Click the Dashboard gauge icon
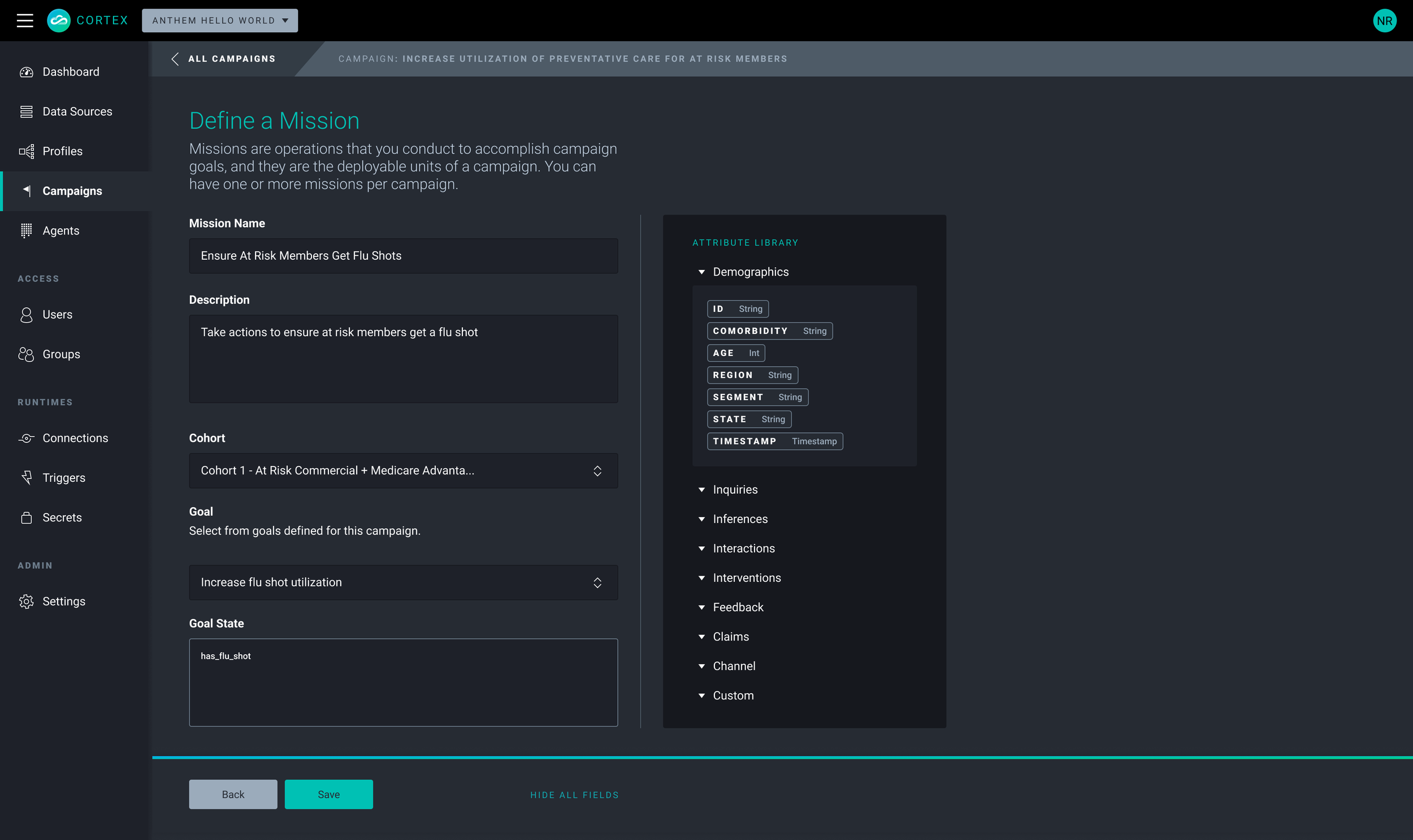The height and width of the screenshot is (840, 1413). [26, 72]
